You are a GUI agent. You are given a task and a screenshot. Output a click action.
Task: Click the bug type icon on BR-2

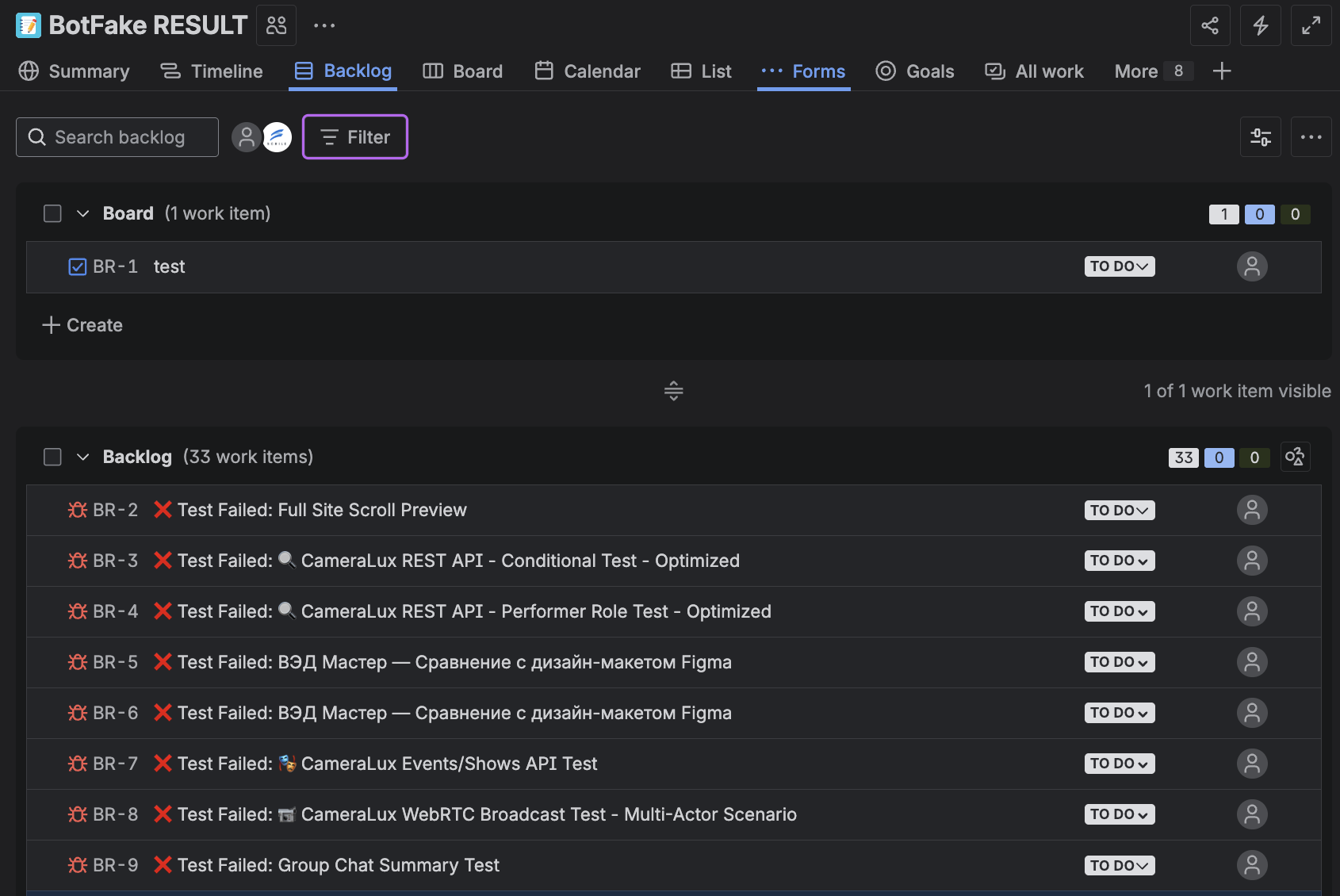point(77,510)
